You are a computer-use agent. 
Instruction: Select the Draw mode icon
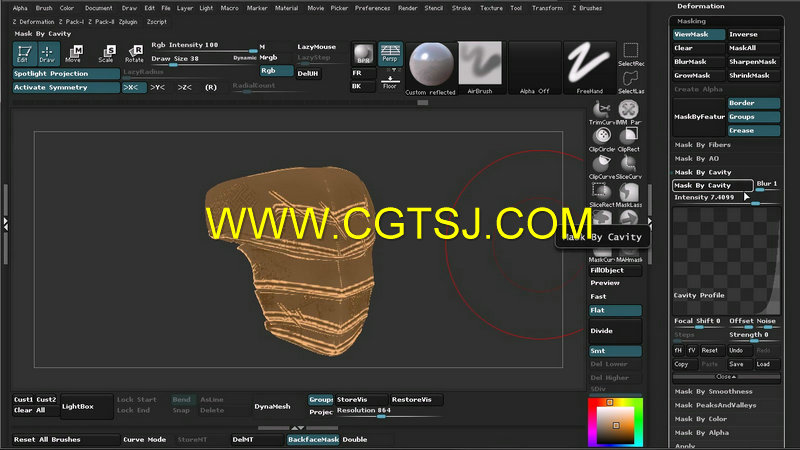click(47, 54)
